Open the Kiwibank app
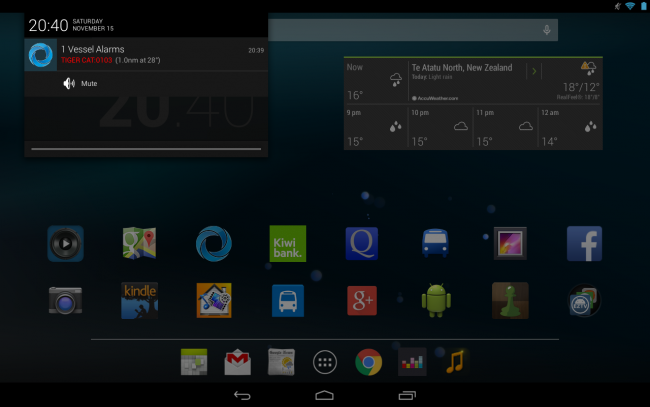This screenshot has height=407, width=650. (288, 244)
